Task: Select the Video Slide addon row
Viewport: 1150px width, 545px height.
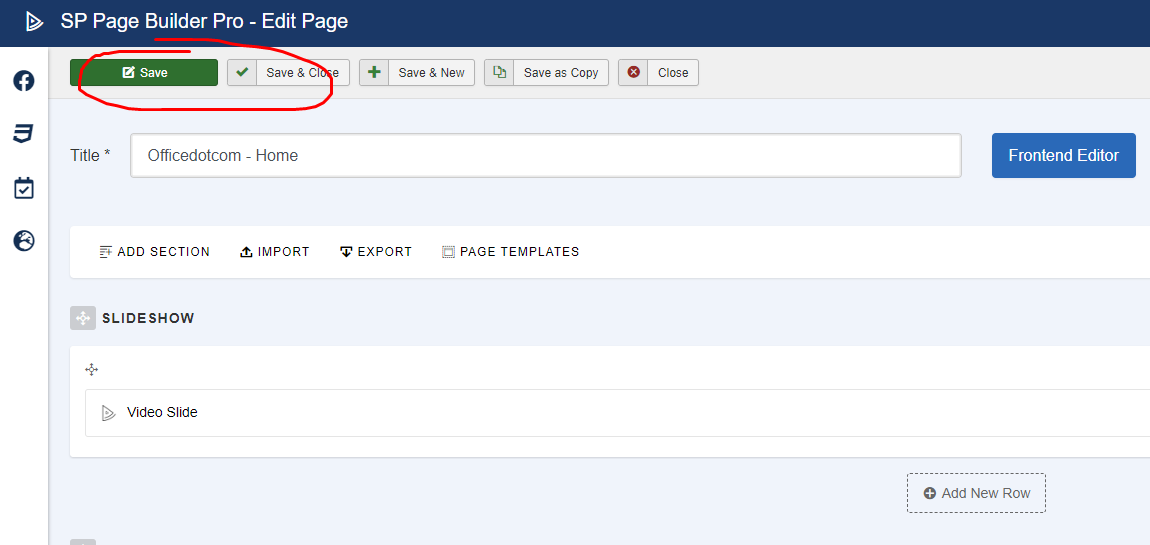Action: [618, 413]
